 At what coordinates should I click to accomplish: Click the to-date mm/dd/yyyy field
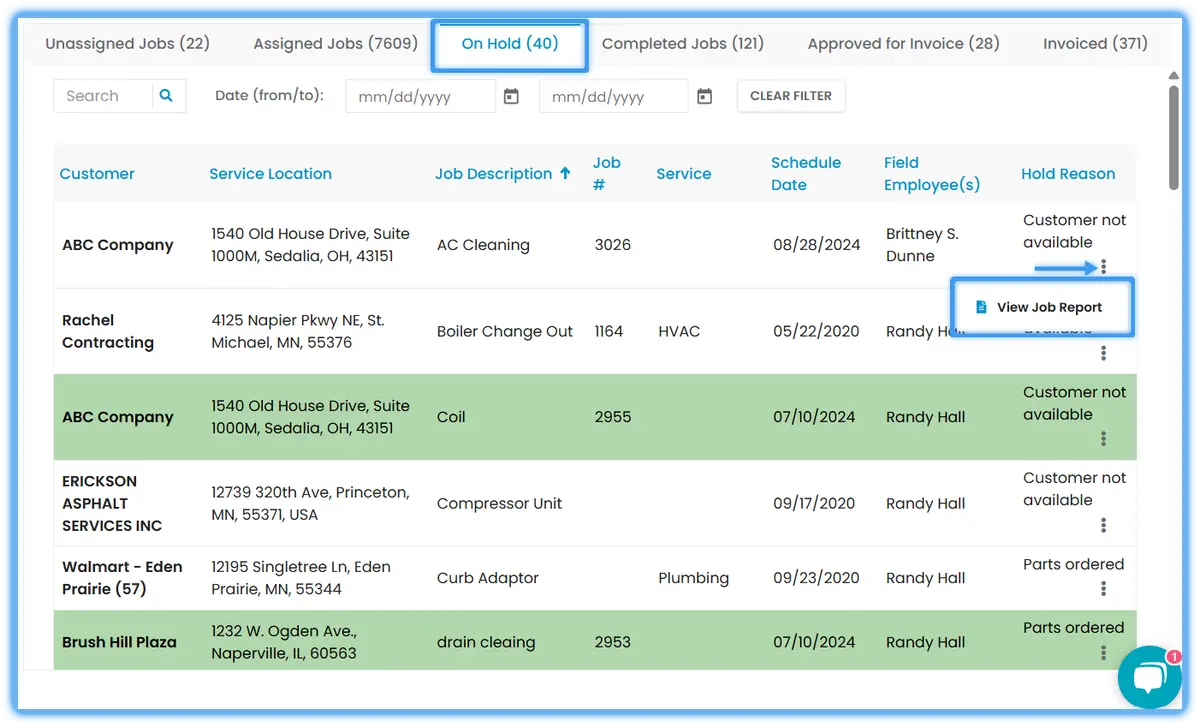[614, 96]
